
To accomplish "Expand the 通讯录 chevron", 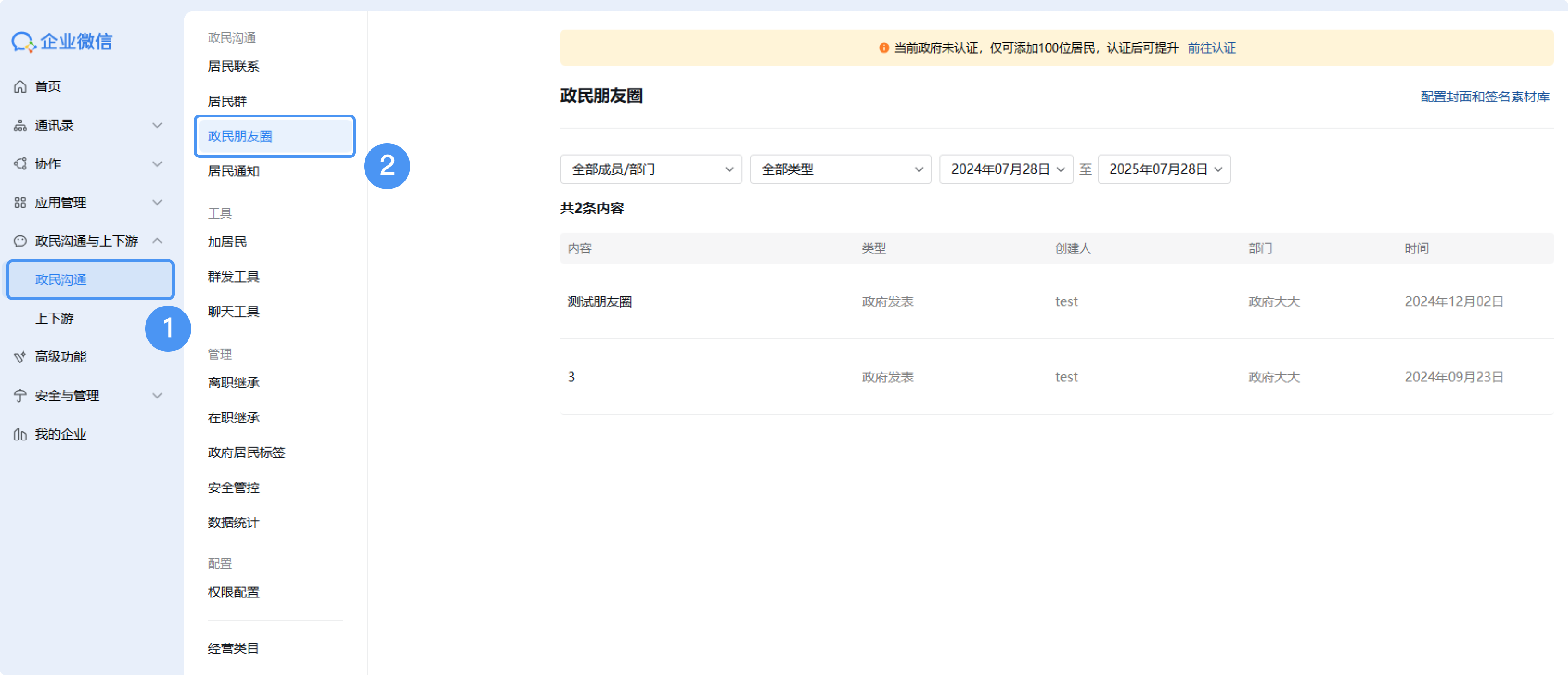I will click(157, 125).
